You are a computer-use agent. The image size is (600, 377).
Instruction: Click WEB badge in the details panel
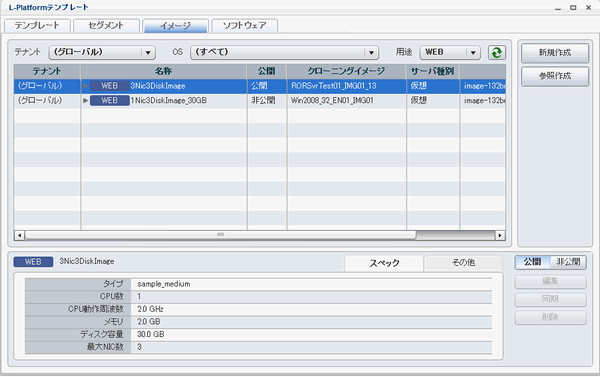33,262
